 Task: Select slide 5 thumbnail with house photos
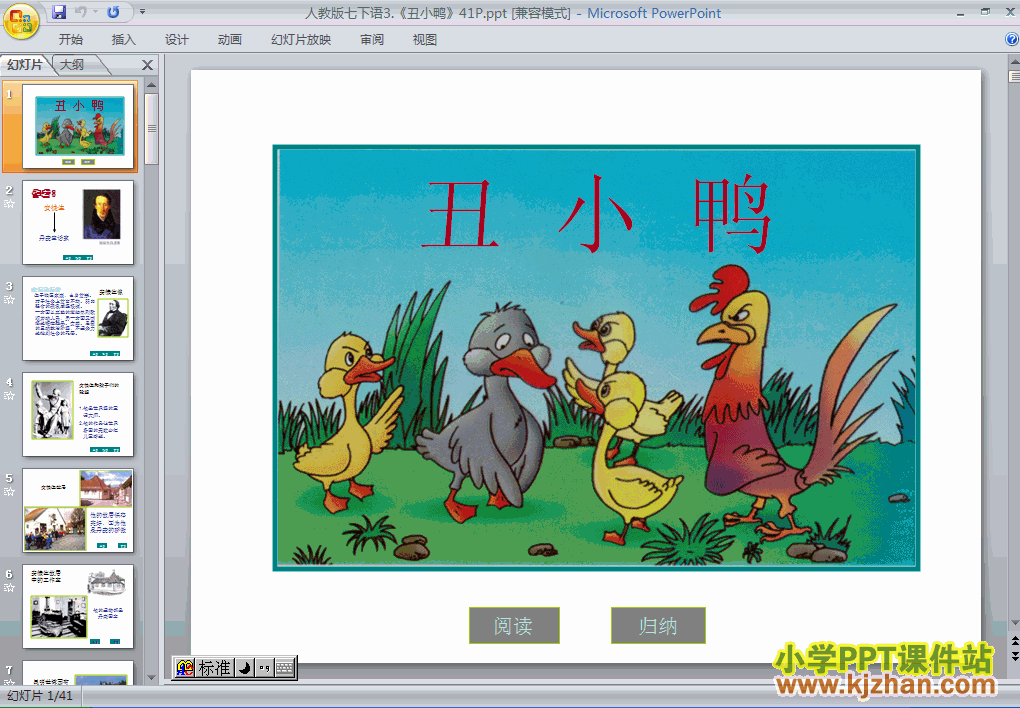[x=78, y=510]
